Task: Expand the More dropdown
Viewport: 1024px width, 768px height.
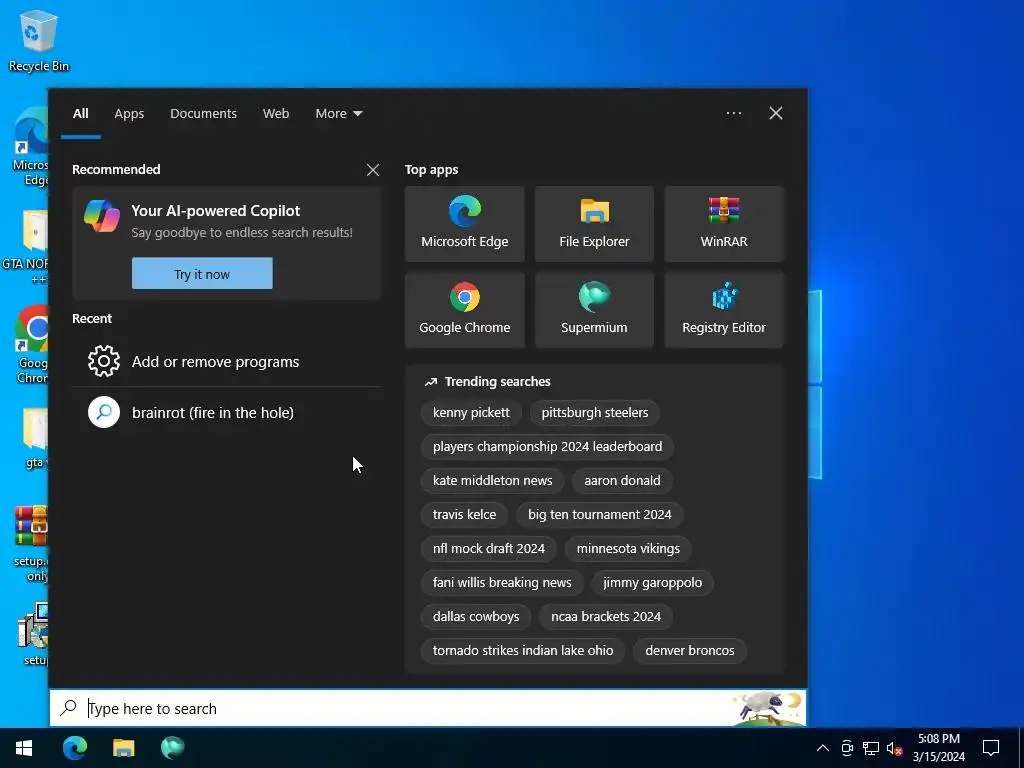Action: pyautogui.click(x=338, y=113)
